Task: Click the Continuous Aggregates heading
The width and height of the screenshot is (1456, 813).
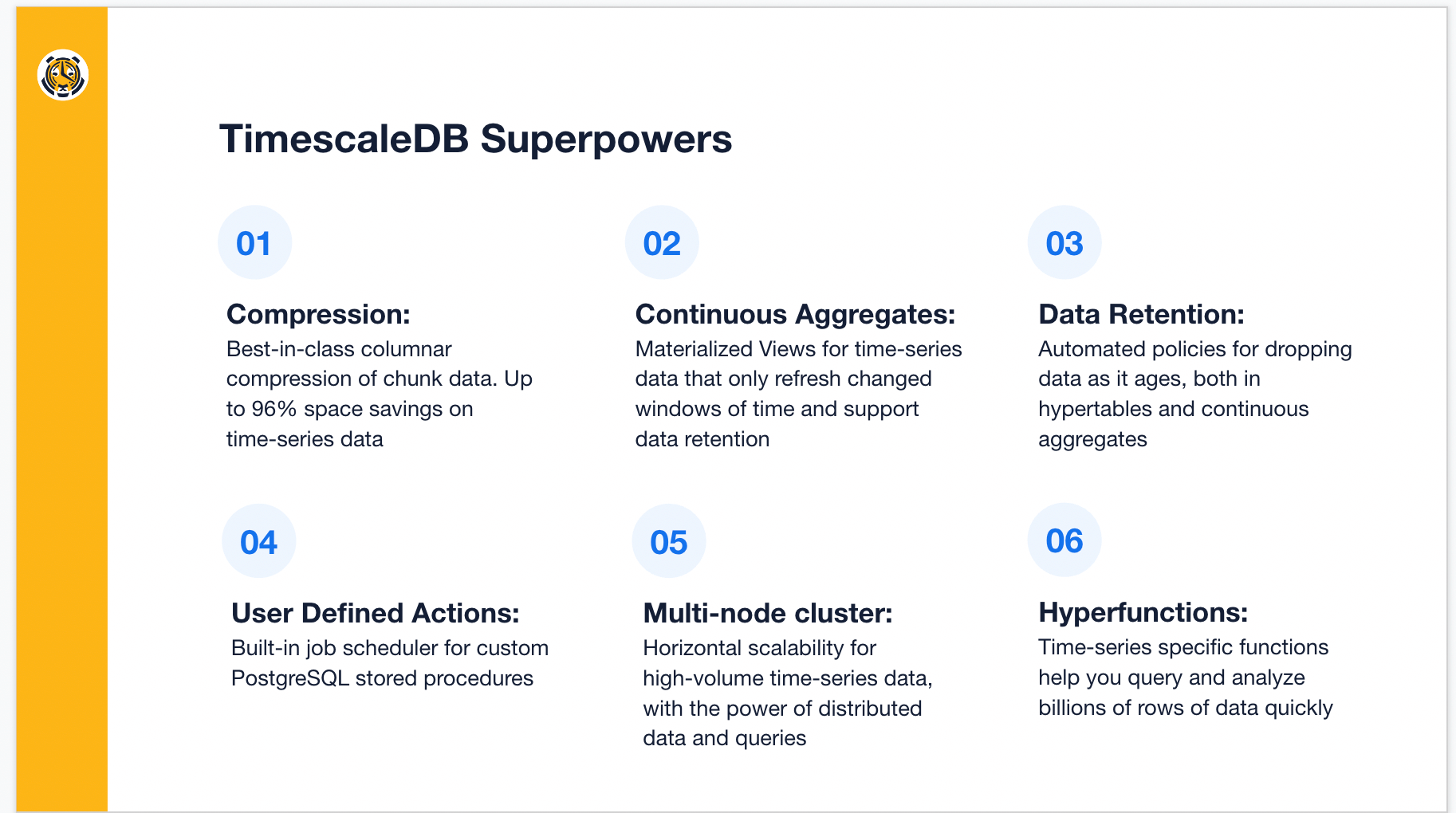Action: click(x=795, y=314)
